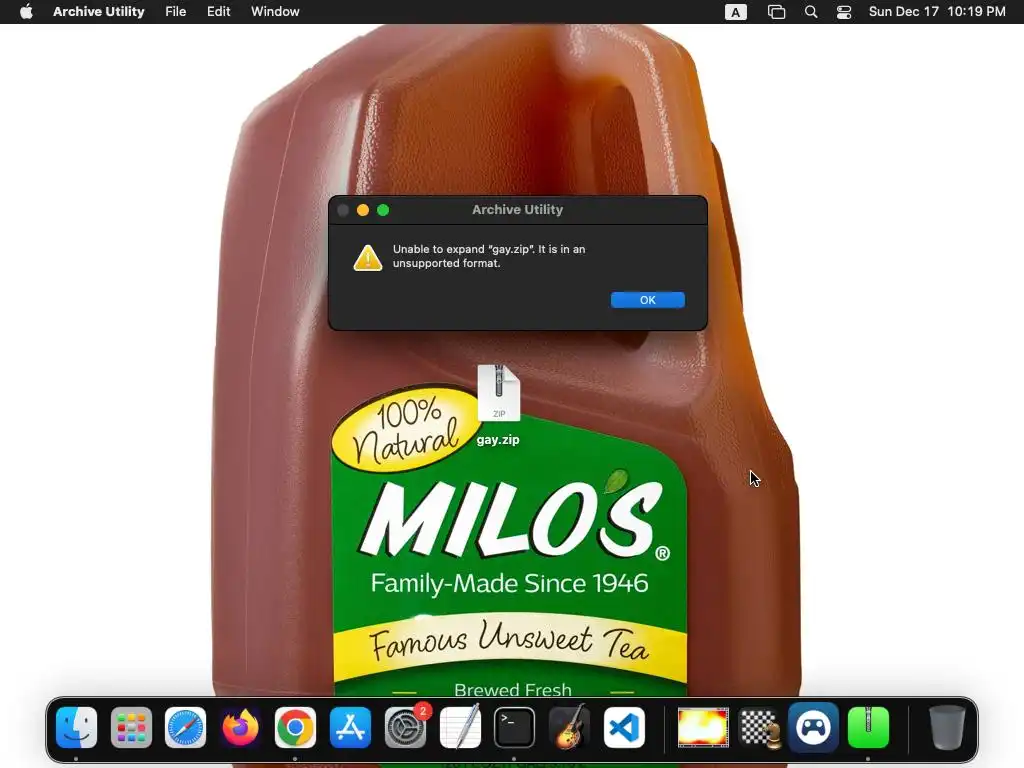This screenshot has width=1024, height=768.
Task: Launch GarageBand from the Dock
Action: click(x=569, y=728)
